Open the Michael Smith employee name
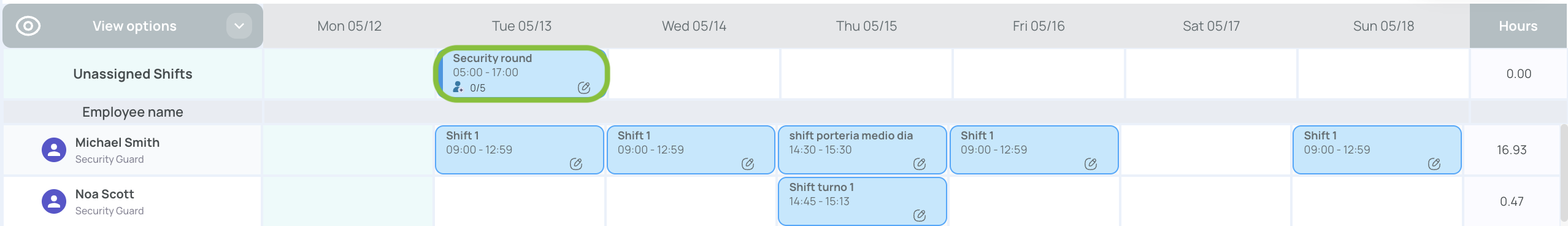 [x=117, y=142]
